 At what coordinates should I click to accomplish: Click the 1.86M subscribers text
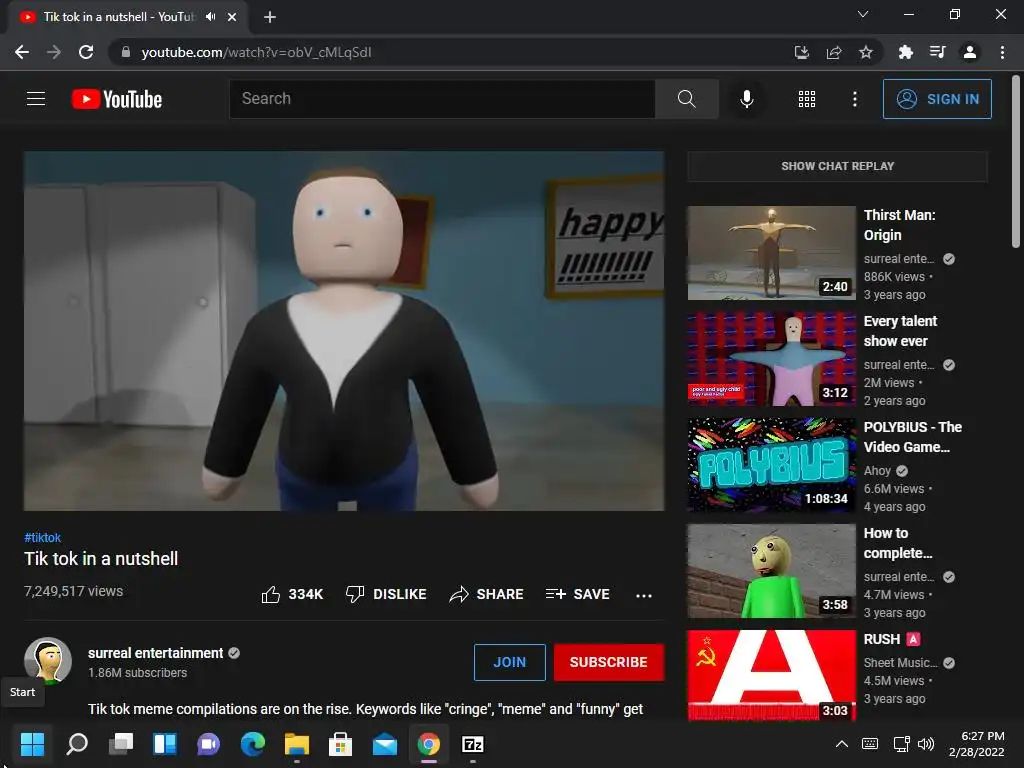click(137, 673)
